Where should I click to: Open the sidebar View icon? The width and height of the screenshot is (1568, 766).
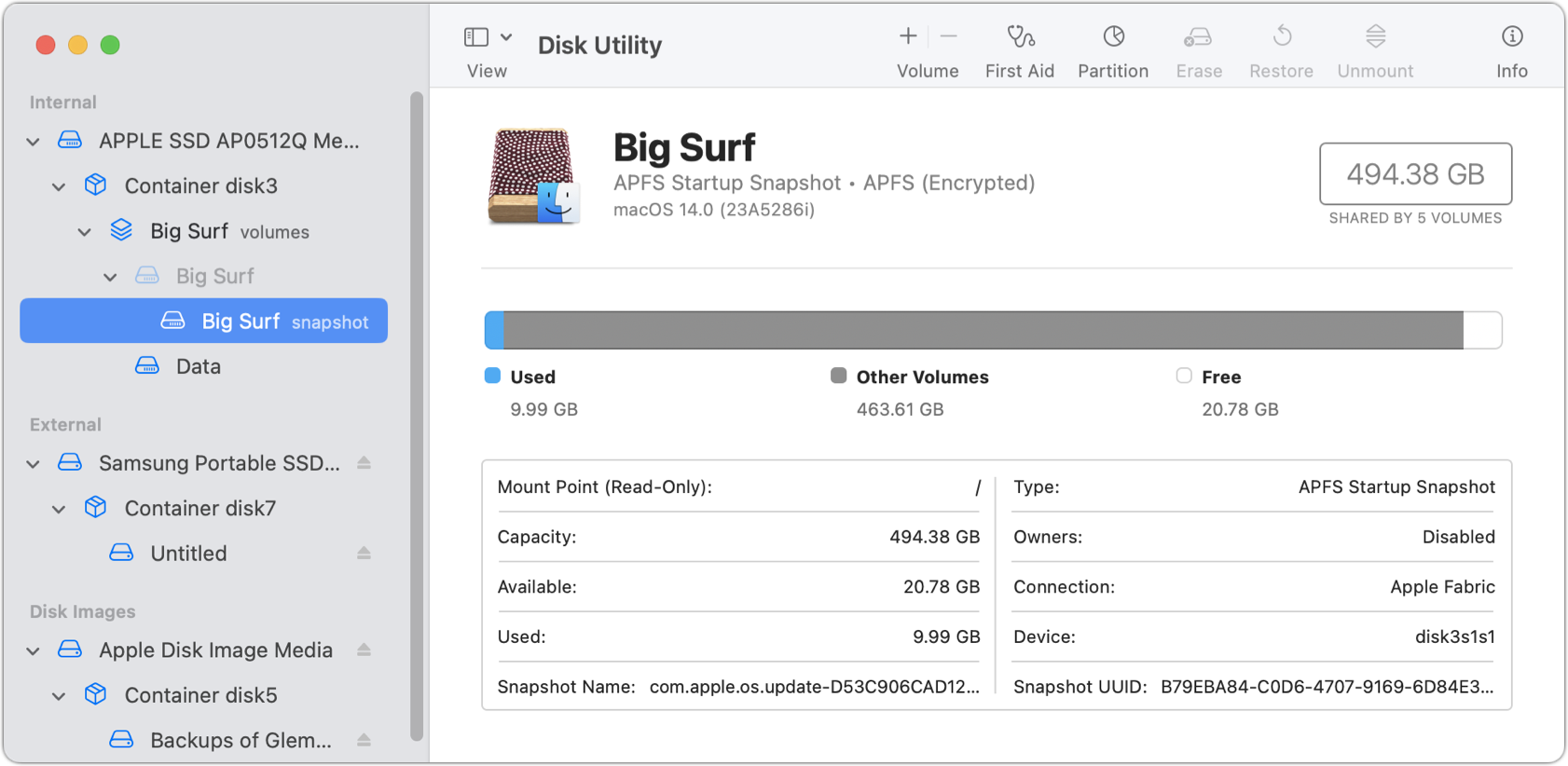point(475,37)
